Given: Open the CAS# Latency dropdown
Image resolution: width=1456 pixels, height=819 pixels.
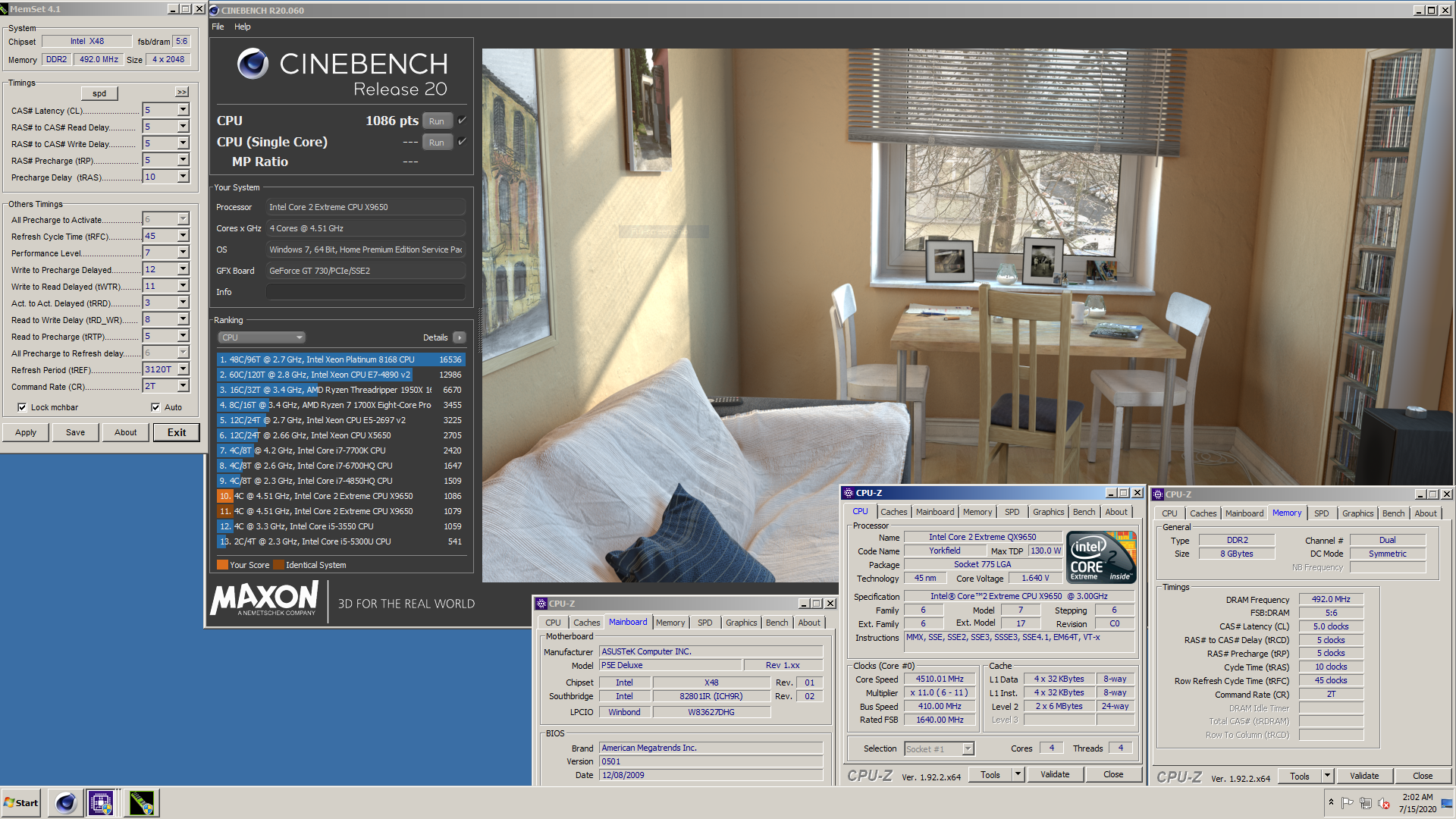Looking at the screenshot, I should pyautogui.click(x=183, y=110).
